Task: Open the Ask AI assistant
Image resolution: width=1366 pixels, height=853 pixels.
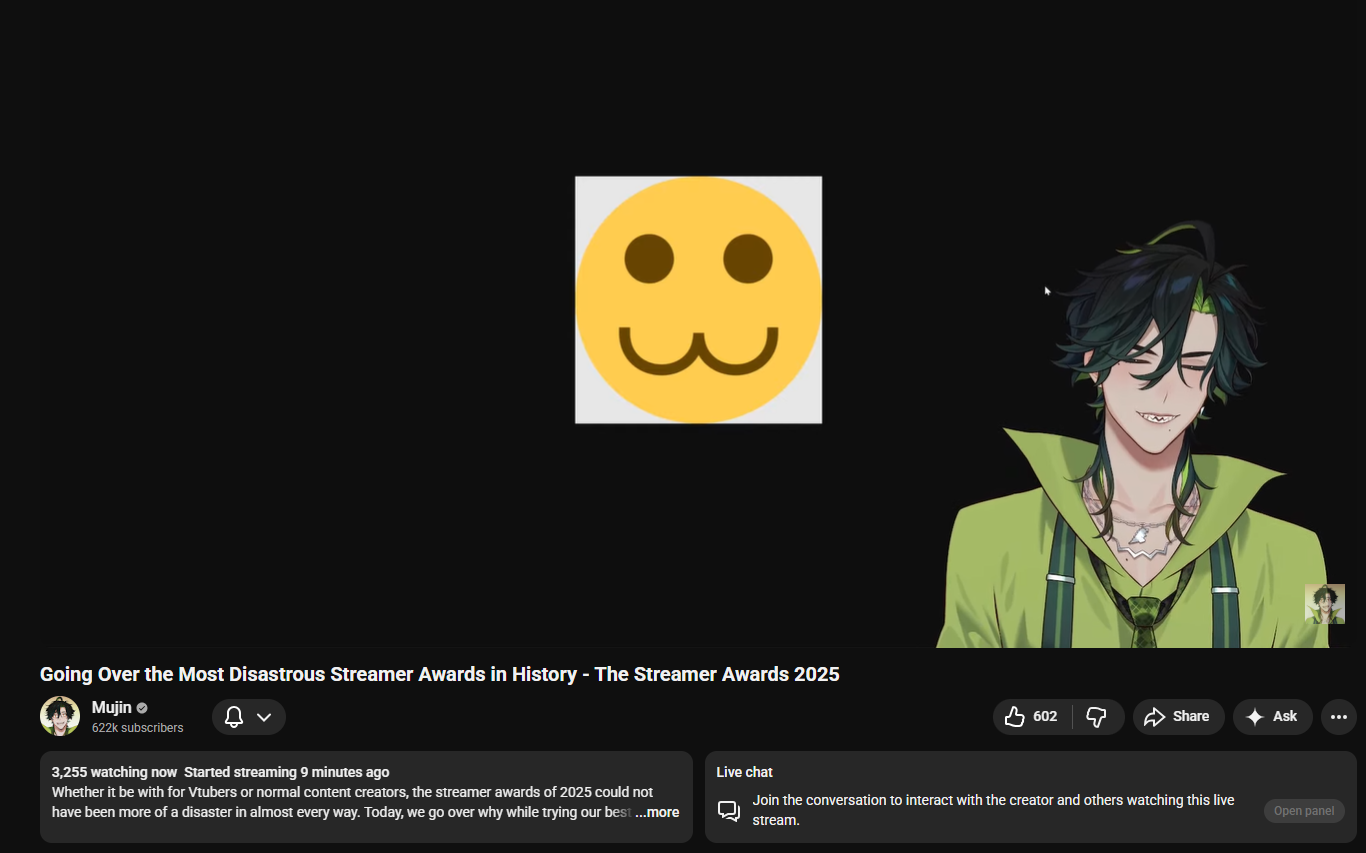Action: click(1272, 717)
